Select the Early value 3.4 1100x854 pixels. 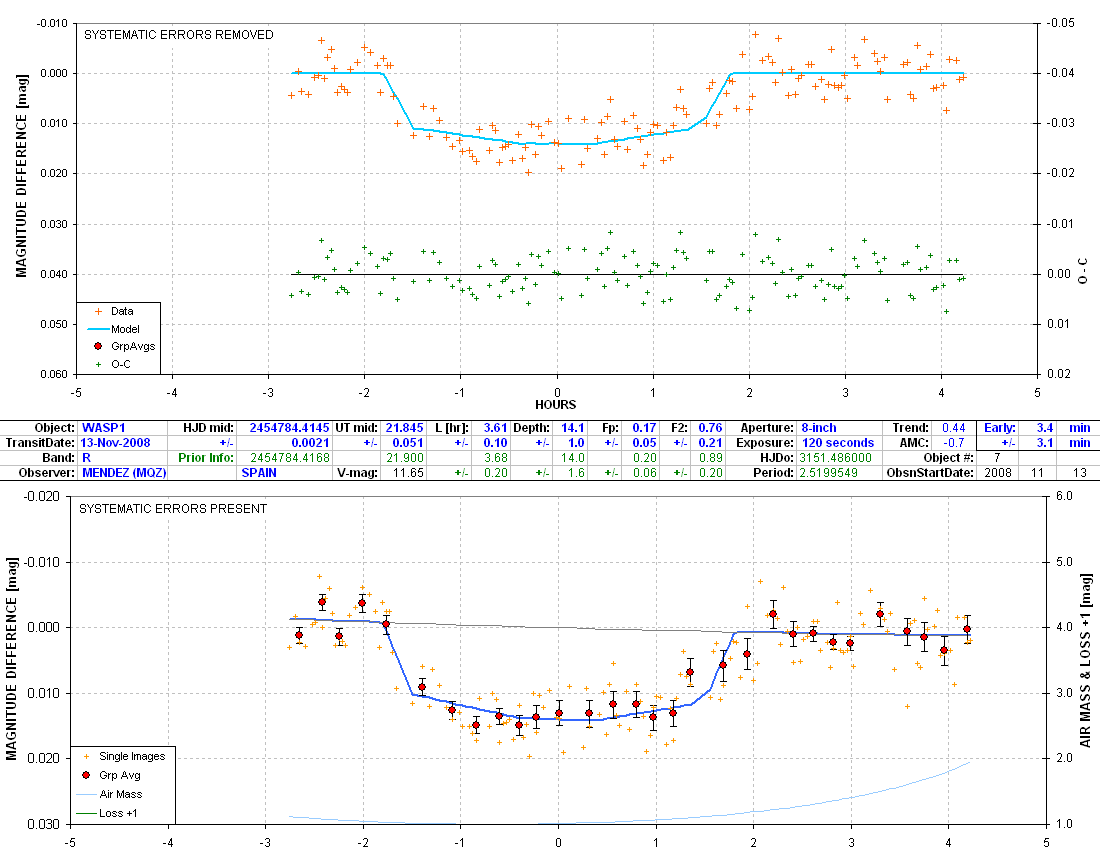point(1045,428)
